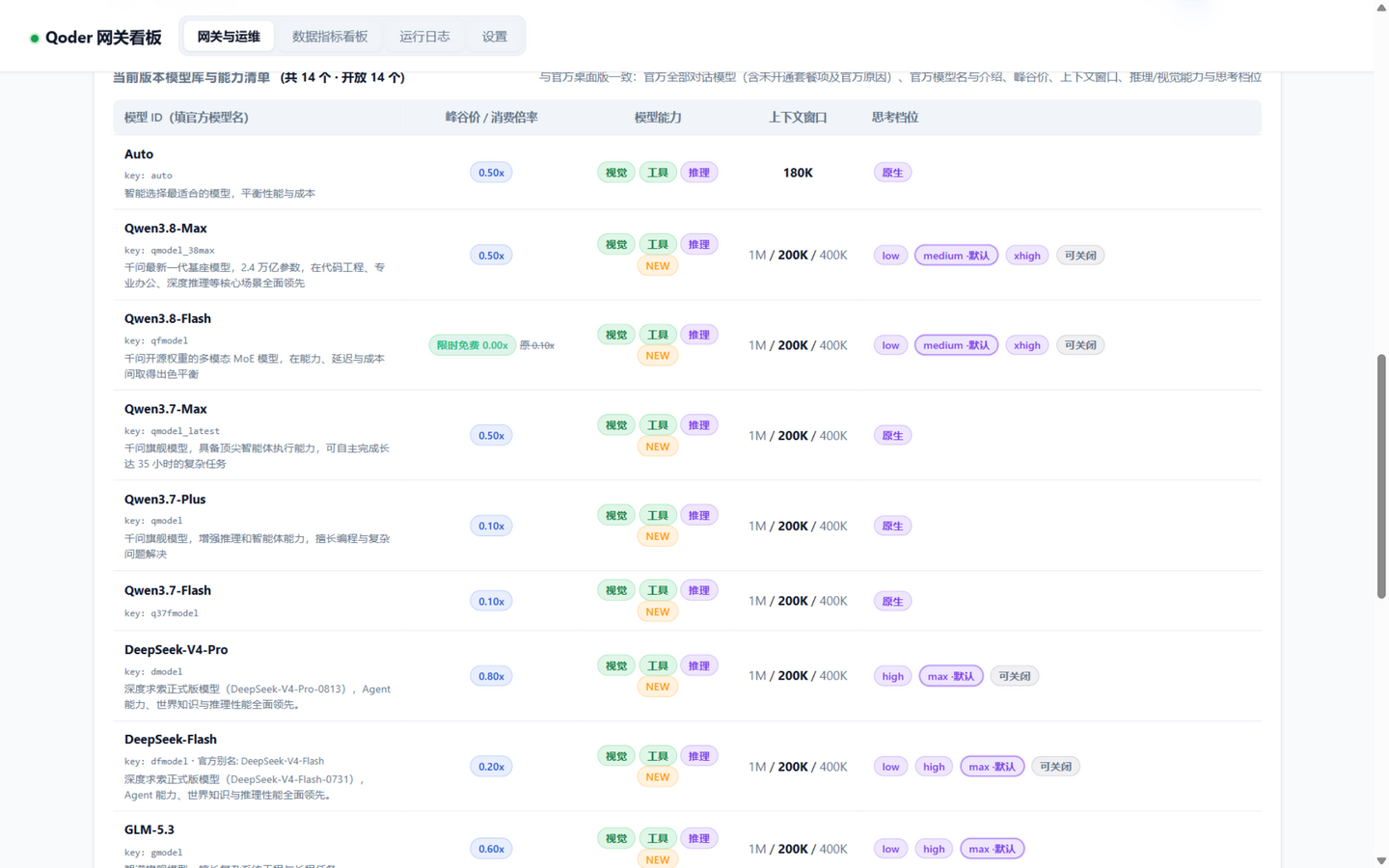1389x868 pixels.
Task: Click the scrollbar up arrow
Action: tap(1381, 7)
